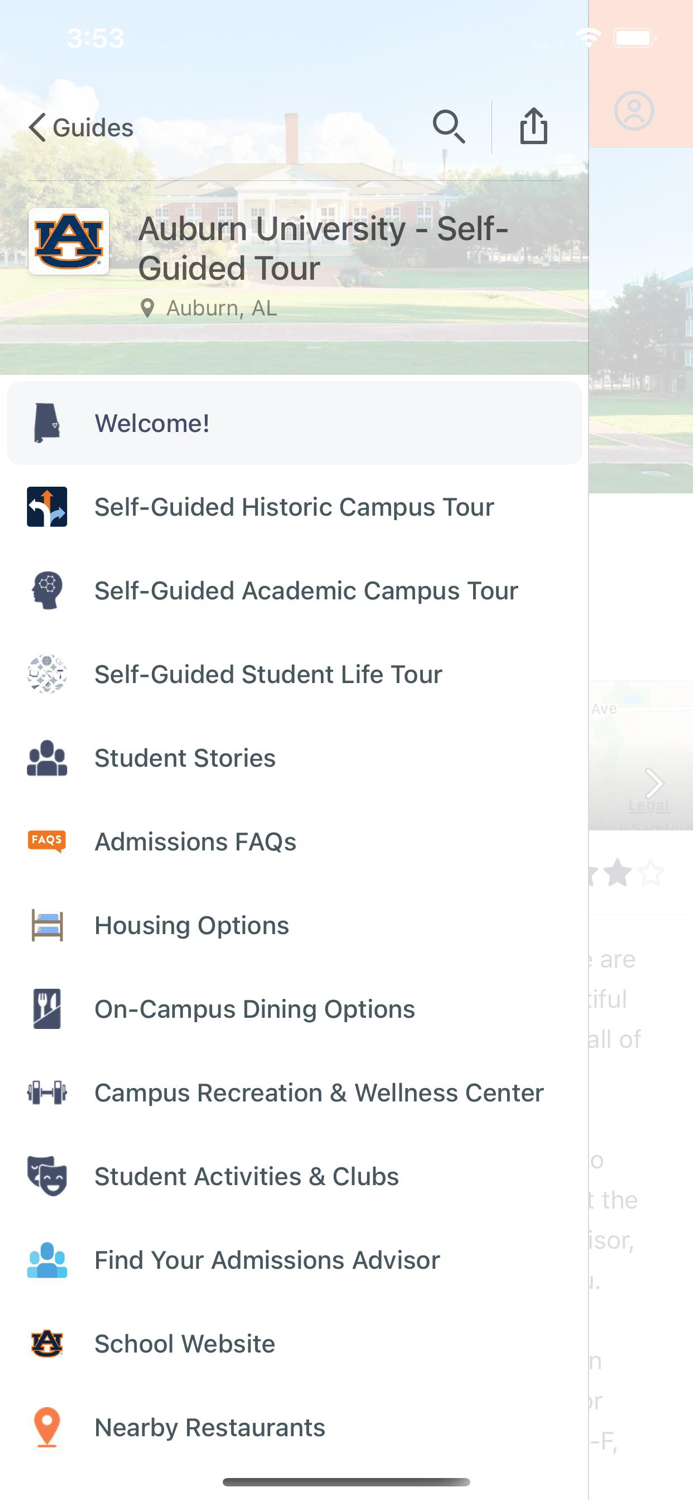The height and width of the screenshot is (1500, 693).
Task: Tap the home indicator bar at bottom
Action: (346, 1483)
